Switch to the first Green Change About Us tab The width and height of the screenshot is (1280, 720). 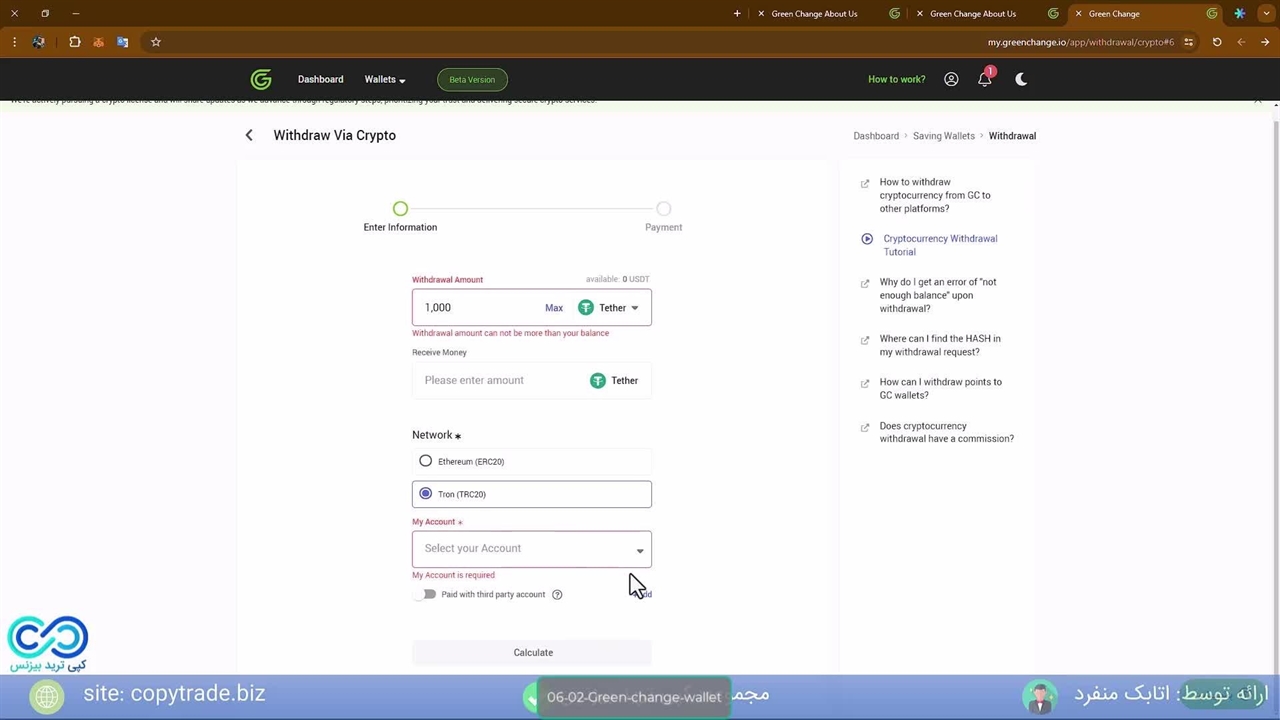pos(814,14)
